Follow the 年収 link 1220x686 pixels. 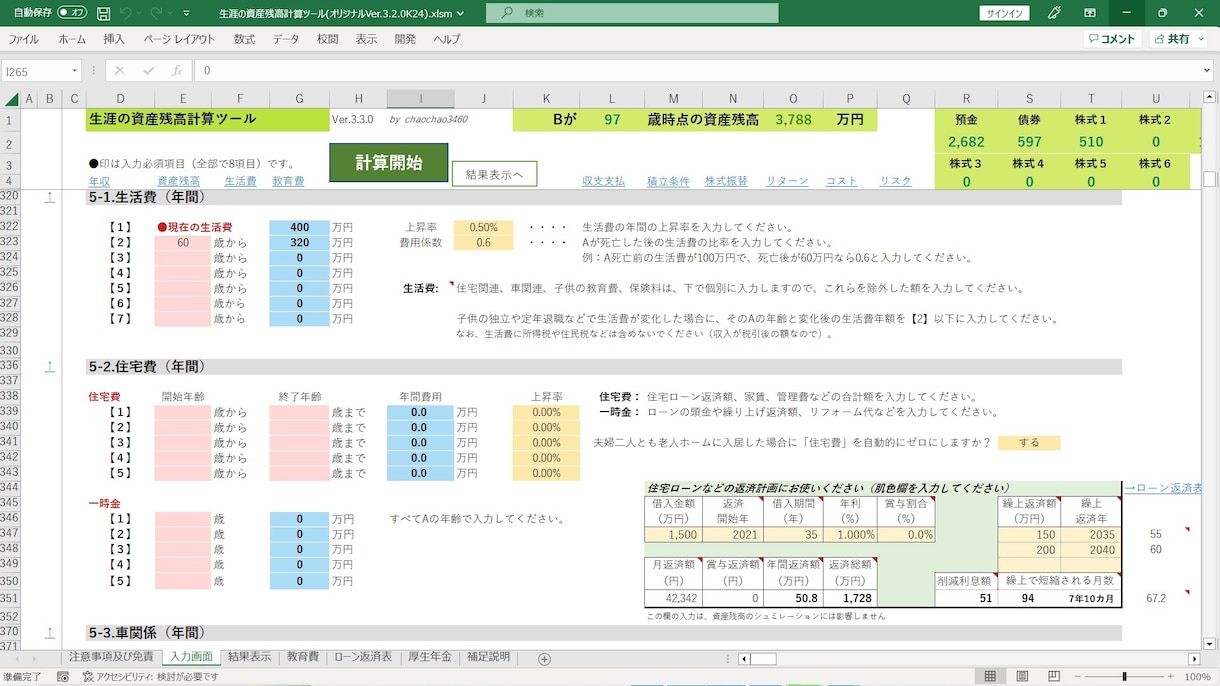click(99, 181)
